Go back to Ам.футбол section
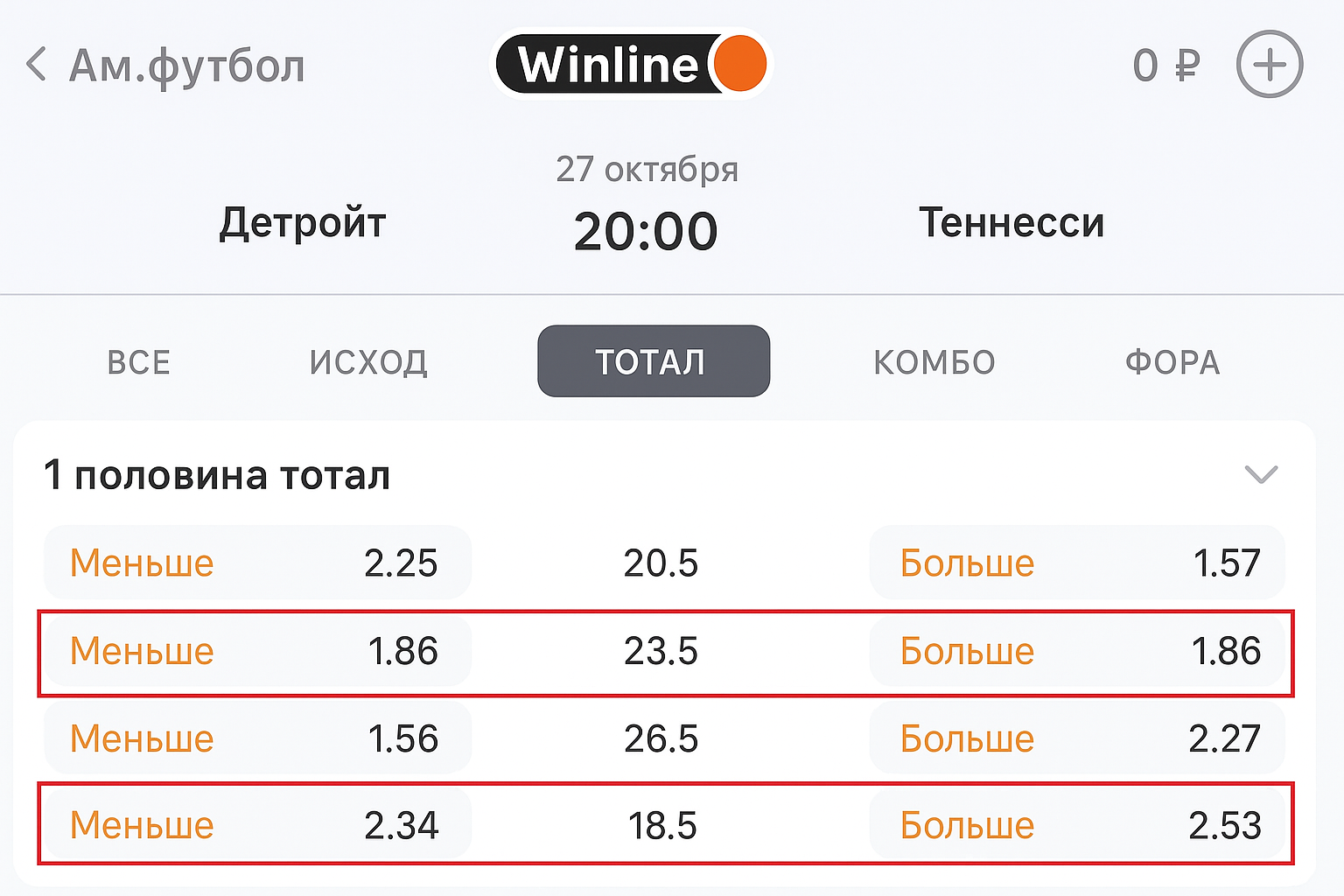The height and width of the screenshot is (896, 1344). (186, 66)
